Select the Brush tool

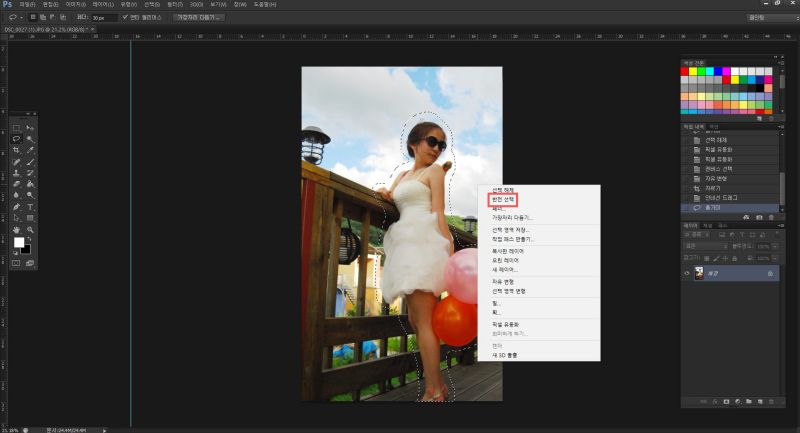coord(30,162)
